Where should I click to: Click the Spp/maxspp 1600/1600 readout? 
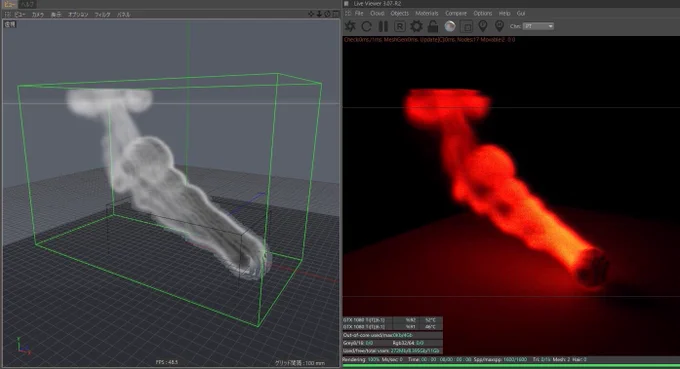point(500,359)
